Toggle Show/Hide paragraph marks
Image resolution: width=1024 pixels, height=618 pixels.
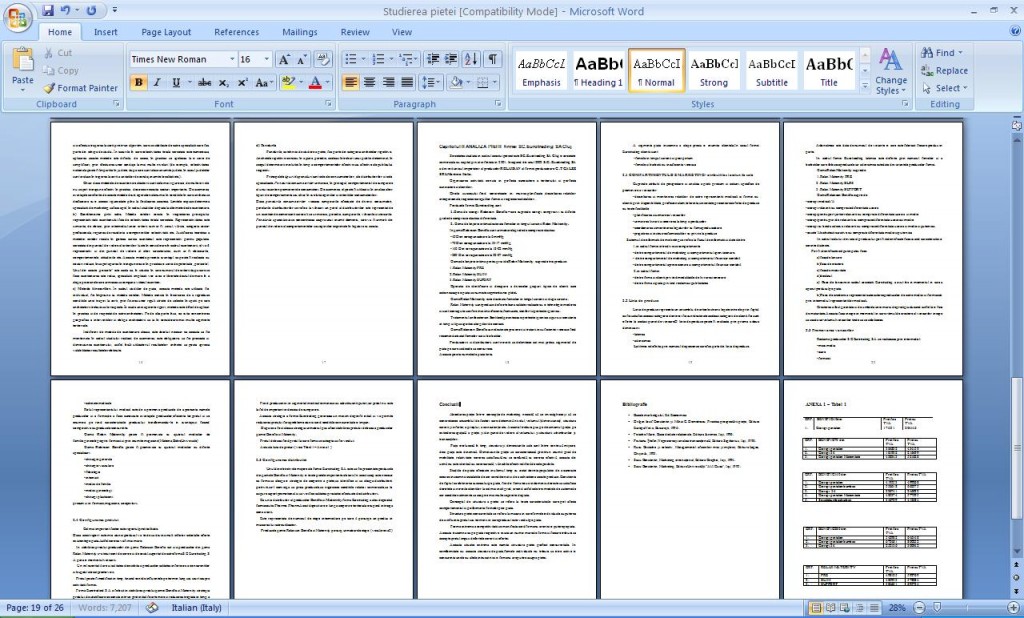click(x=493, y=59)
